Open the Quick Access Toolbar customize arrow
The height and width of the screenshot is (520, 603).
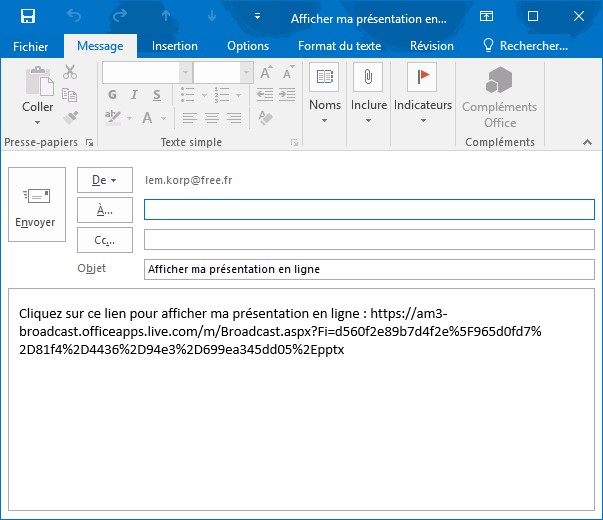coord(258,16)
